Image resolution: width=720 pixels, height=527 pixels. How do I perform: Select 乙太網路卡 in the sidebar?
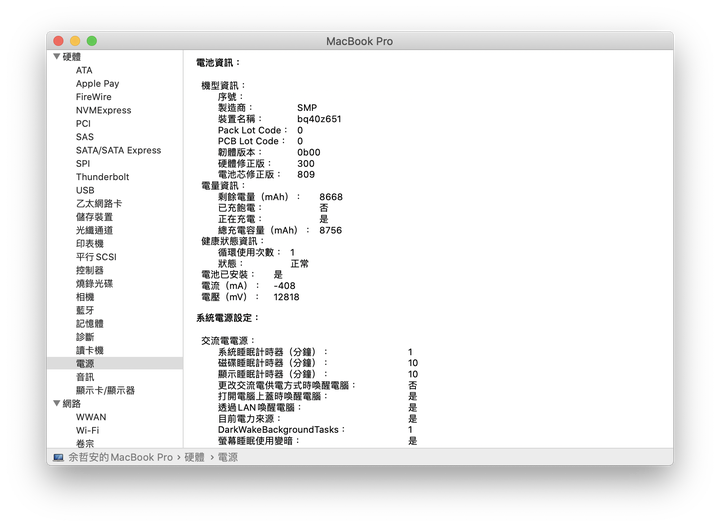click(99, 203)
